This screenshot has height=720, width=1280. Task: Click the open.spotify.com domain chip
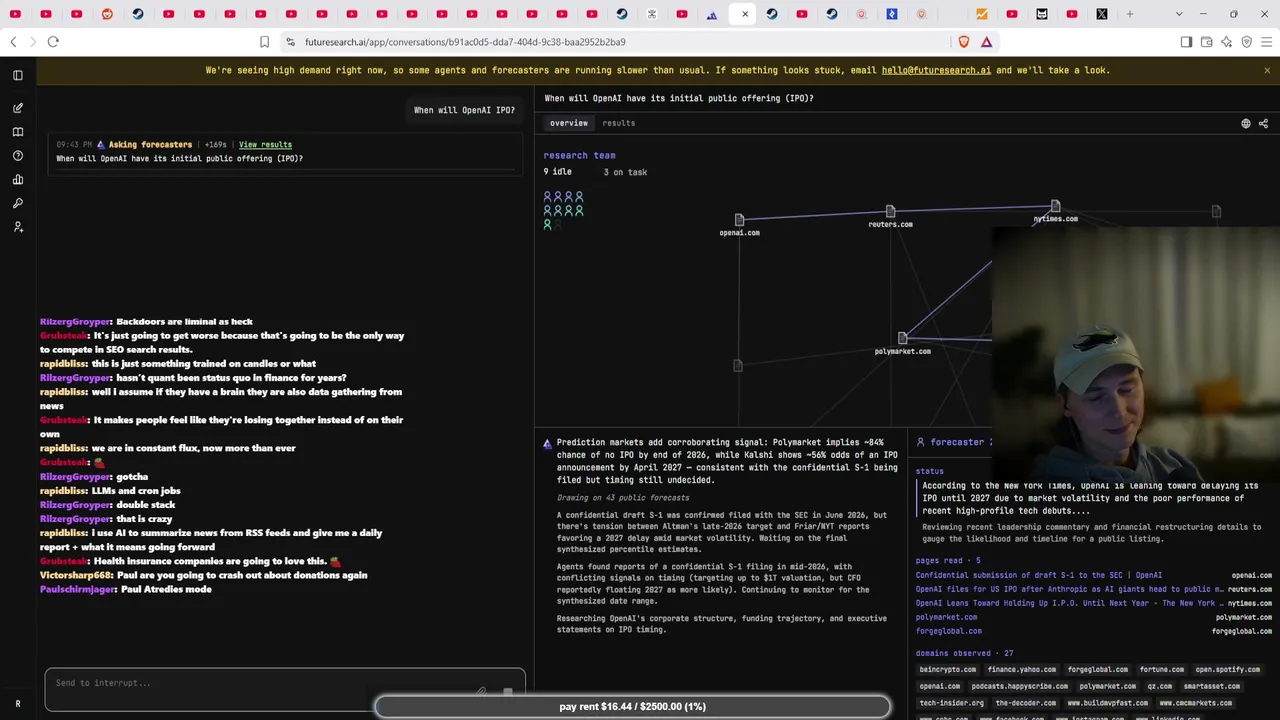click(1227, 670)
